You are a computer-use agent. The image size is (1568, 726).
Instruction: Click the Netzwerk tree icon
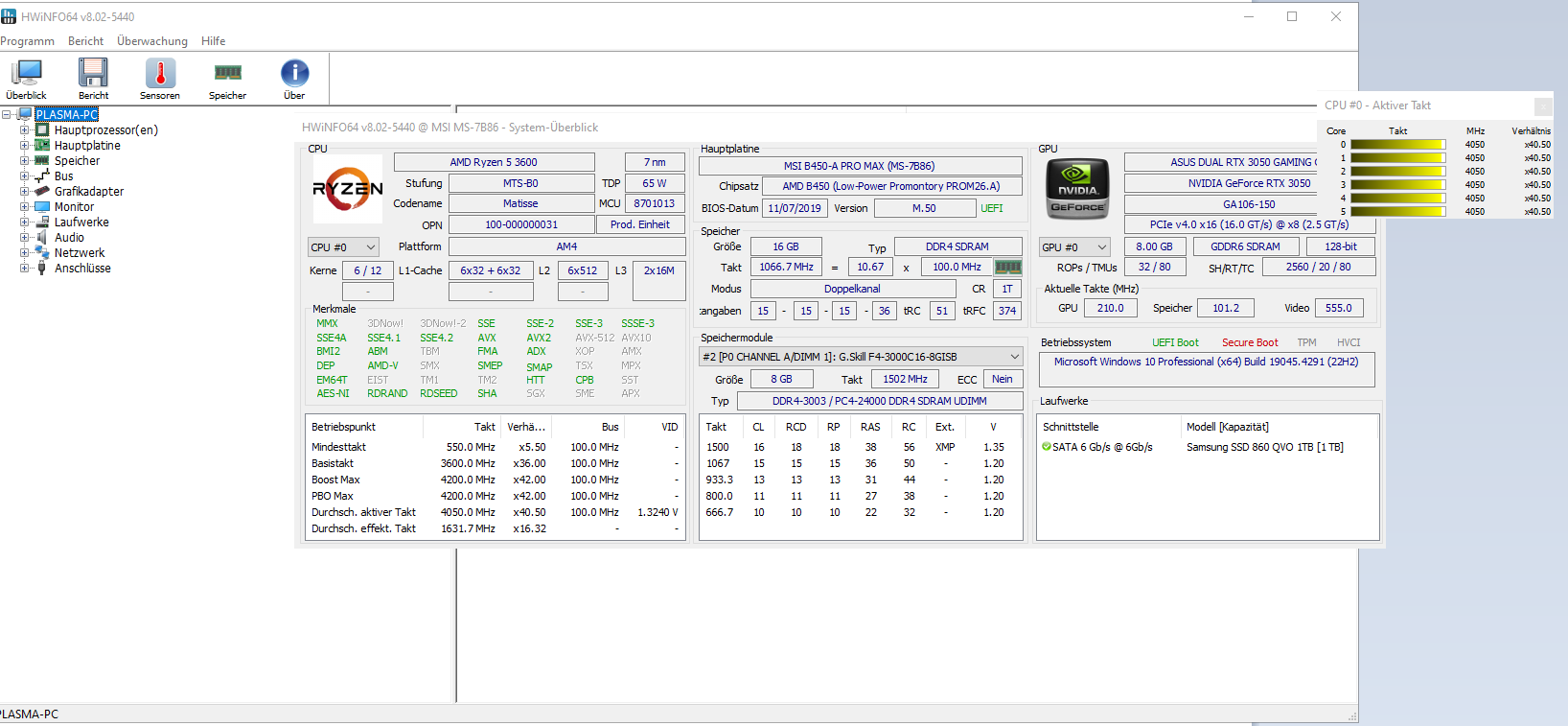point(42,252)
